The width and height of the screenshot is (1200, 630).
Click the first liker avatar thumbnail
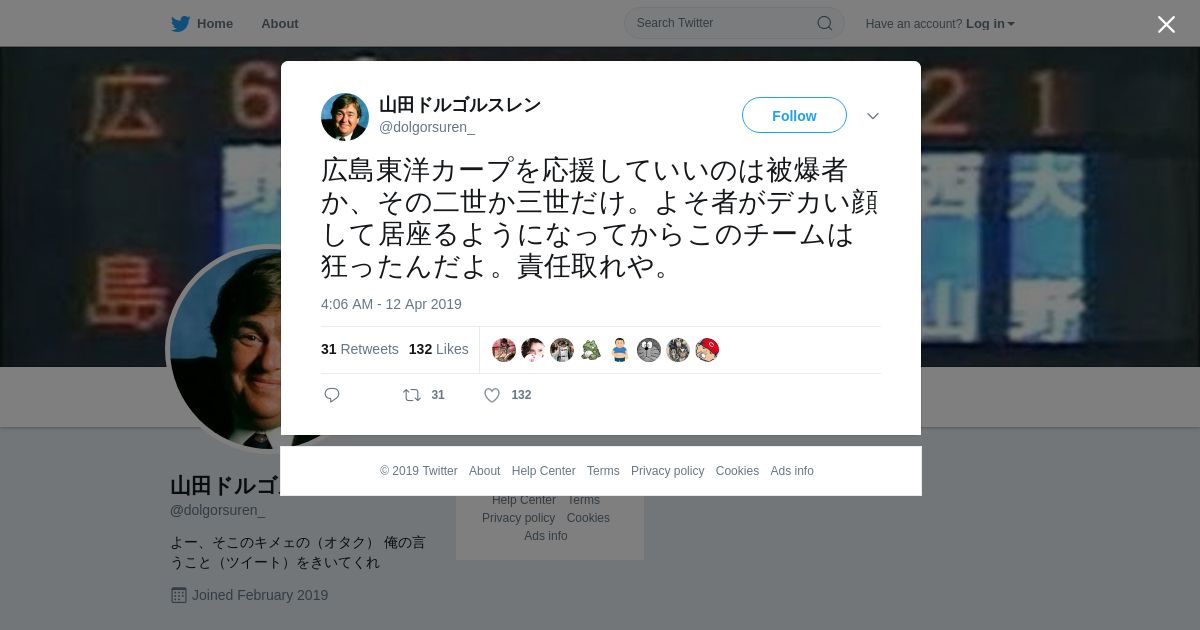point(504,350)
